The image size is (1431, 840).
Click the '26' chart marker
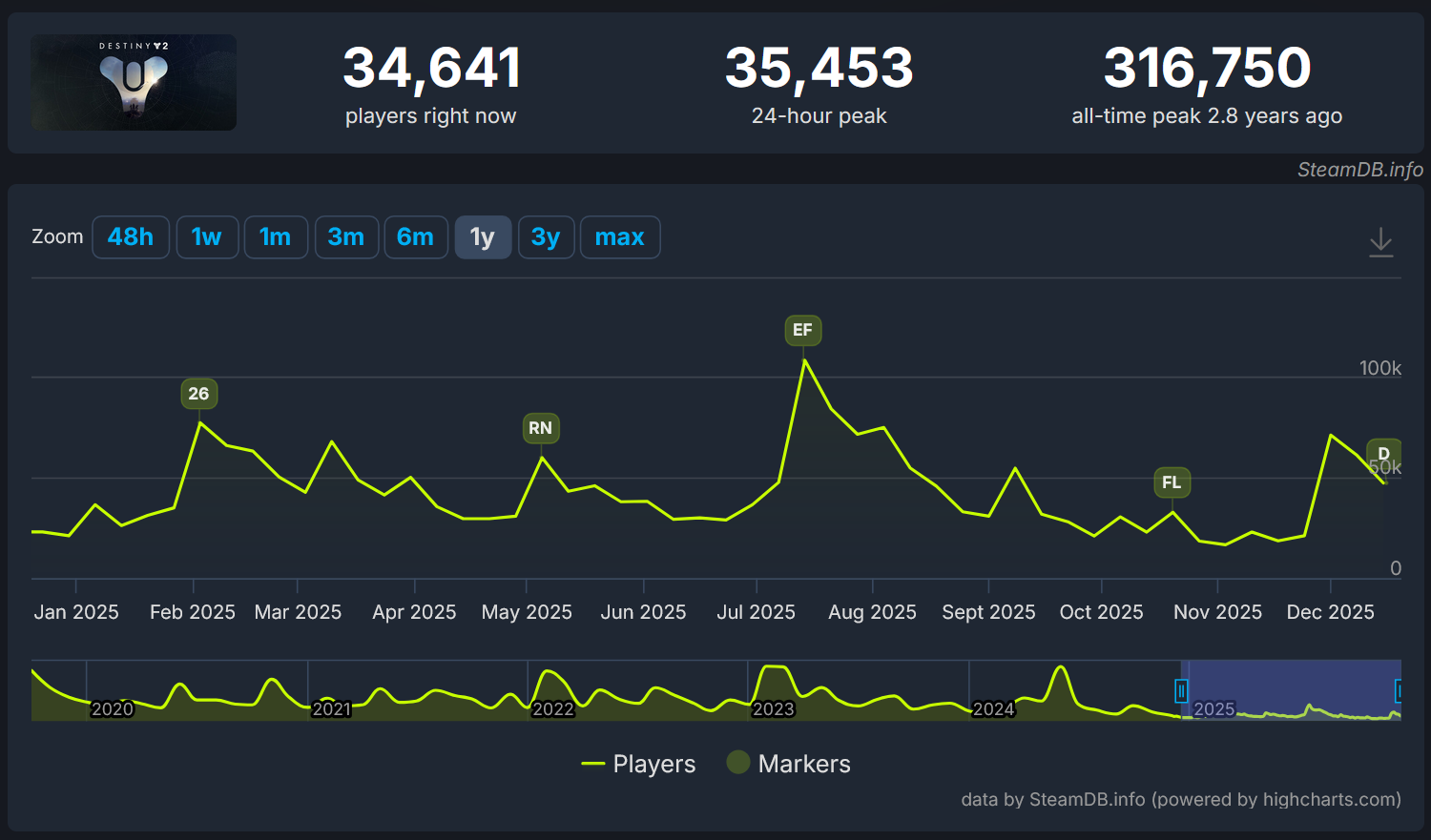[x=198, y=394]
